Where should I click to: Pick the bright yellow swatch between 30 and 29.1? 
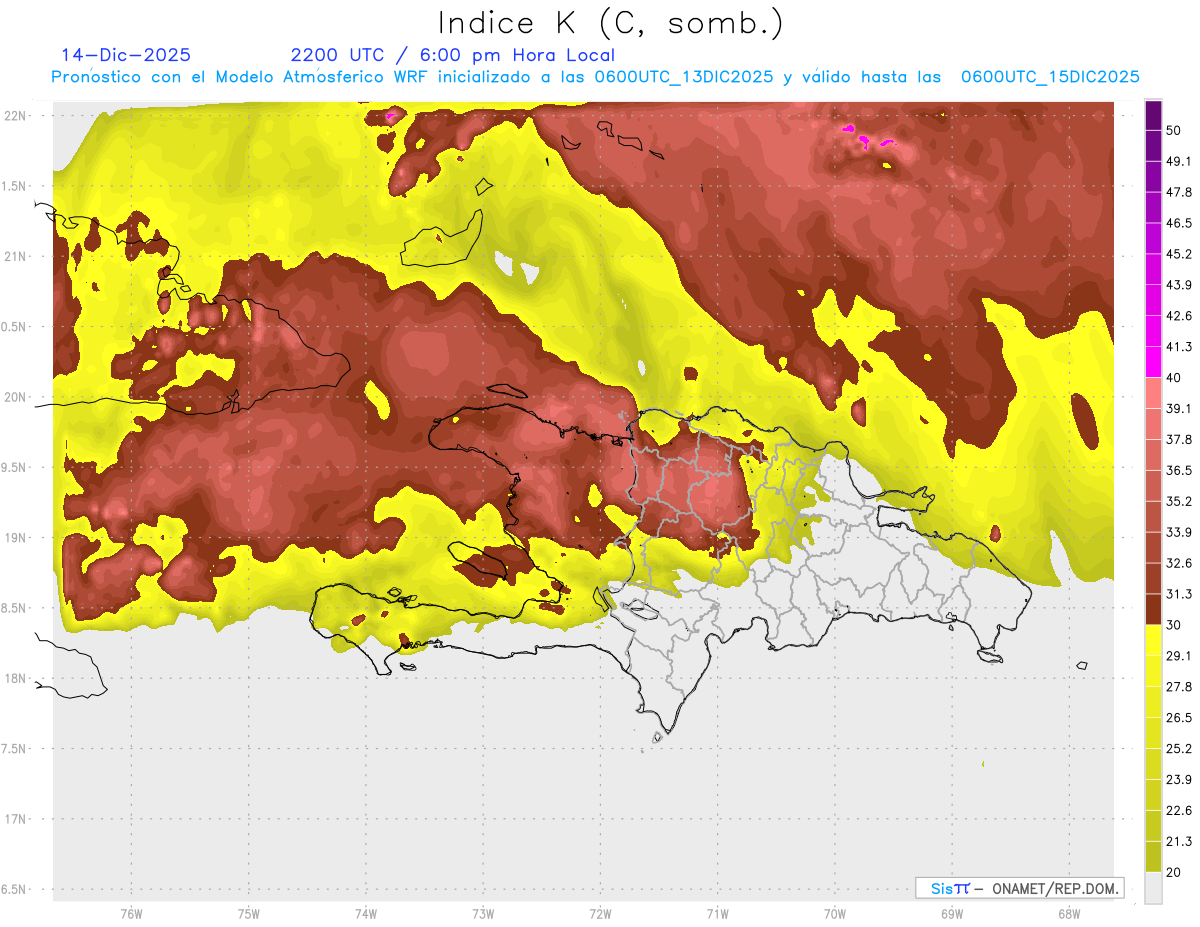point(1153,641)
